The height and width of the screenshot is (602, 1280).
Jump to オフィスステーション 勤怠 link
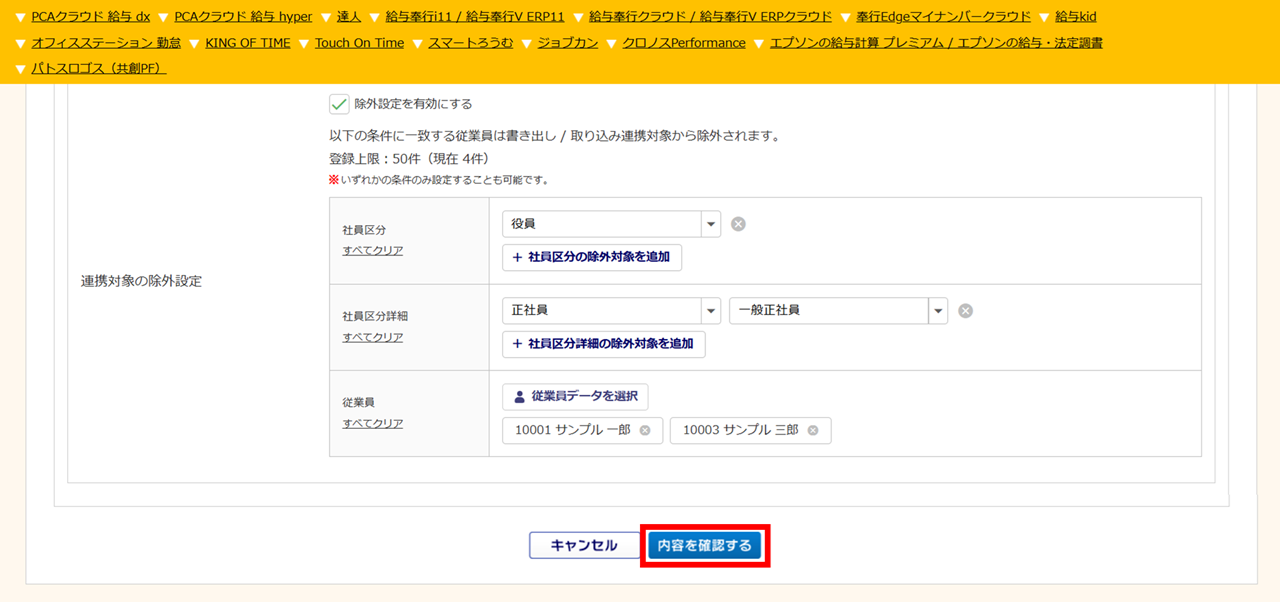click(x=106, y=43)
